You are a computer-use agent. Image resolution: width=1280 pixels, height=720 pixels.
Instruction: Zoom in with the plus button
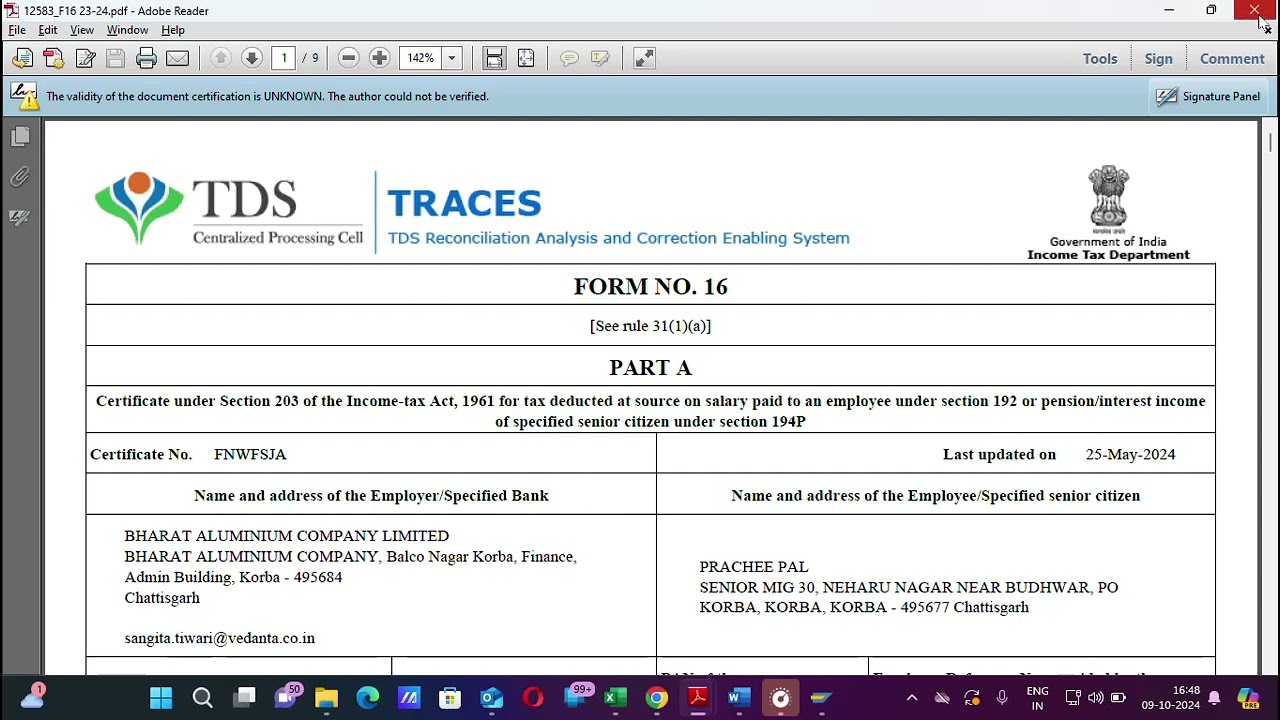[x=379, y=58]
